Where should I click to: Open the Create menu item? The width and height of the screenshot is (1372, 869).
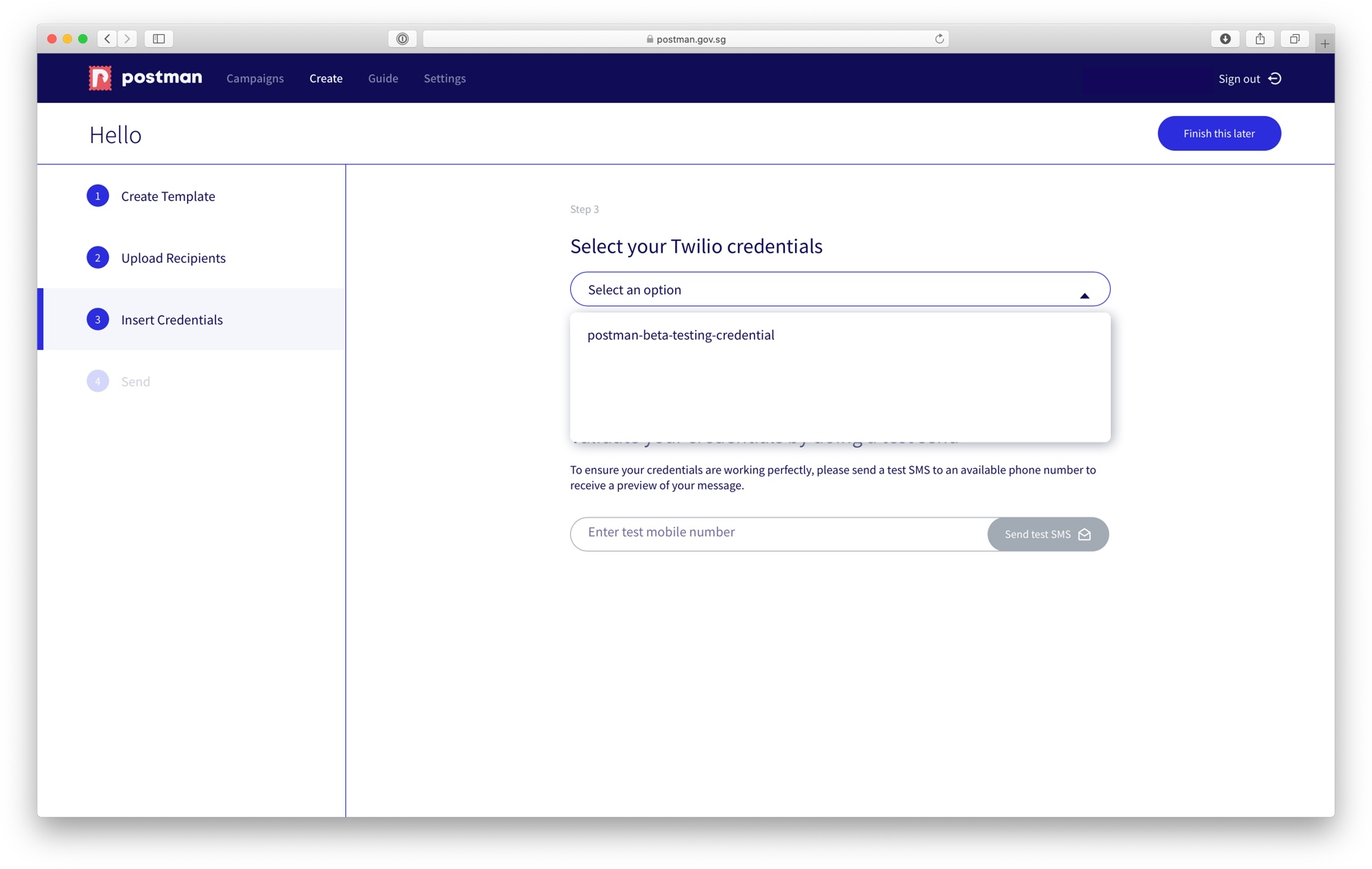tap(326, 78)
